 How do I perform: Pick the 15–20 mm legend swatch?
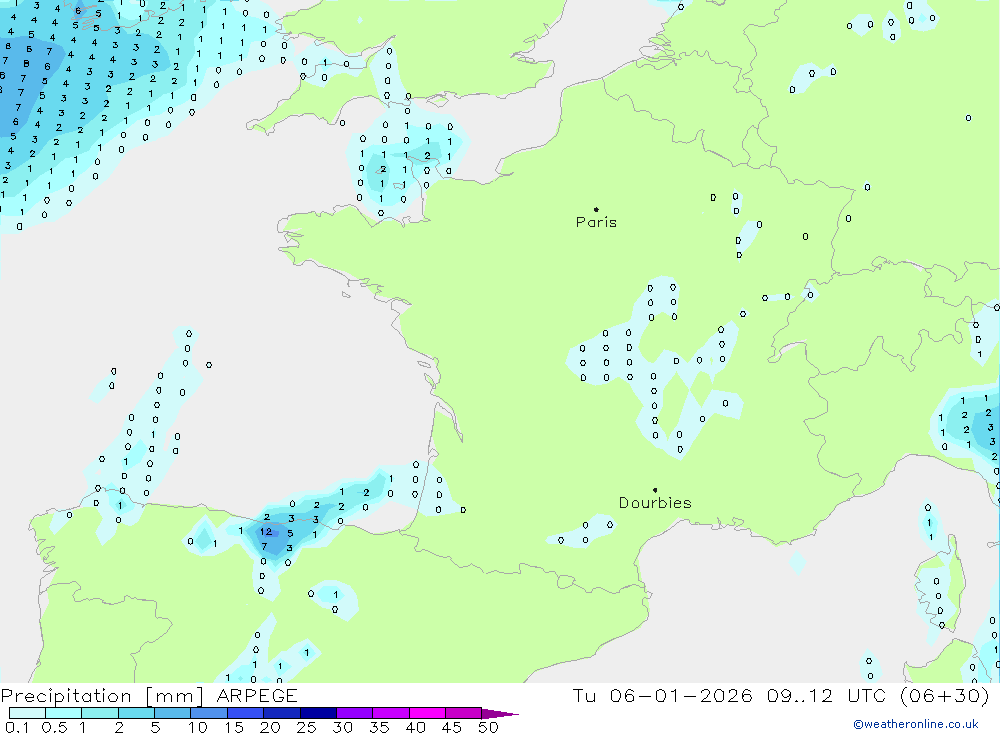(x=246, y=713)
